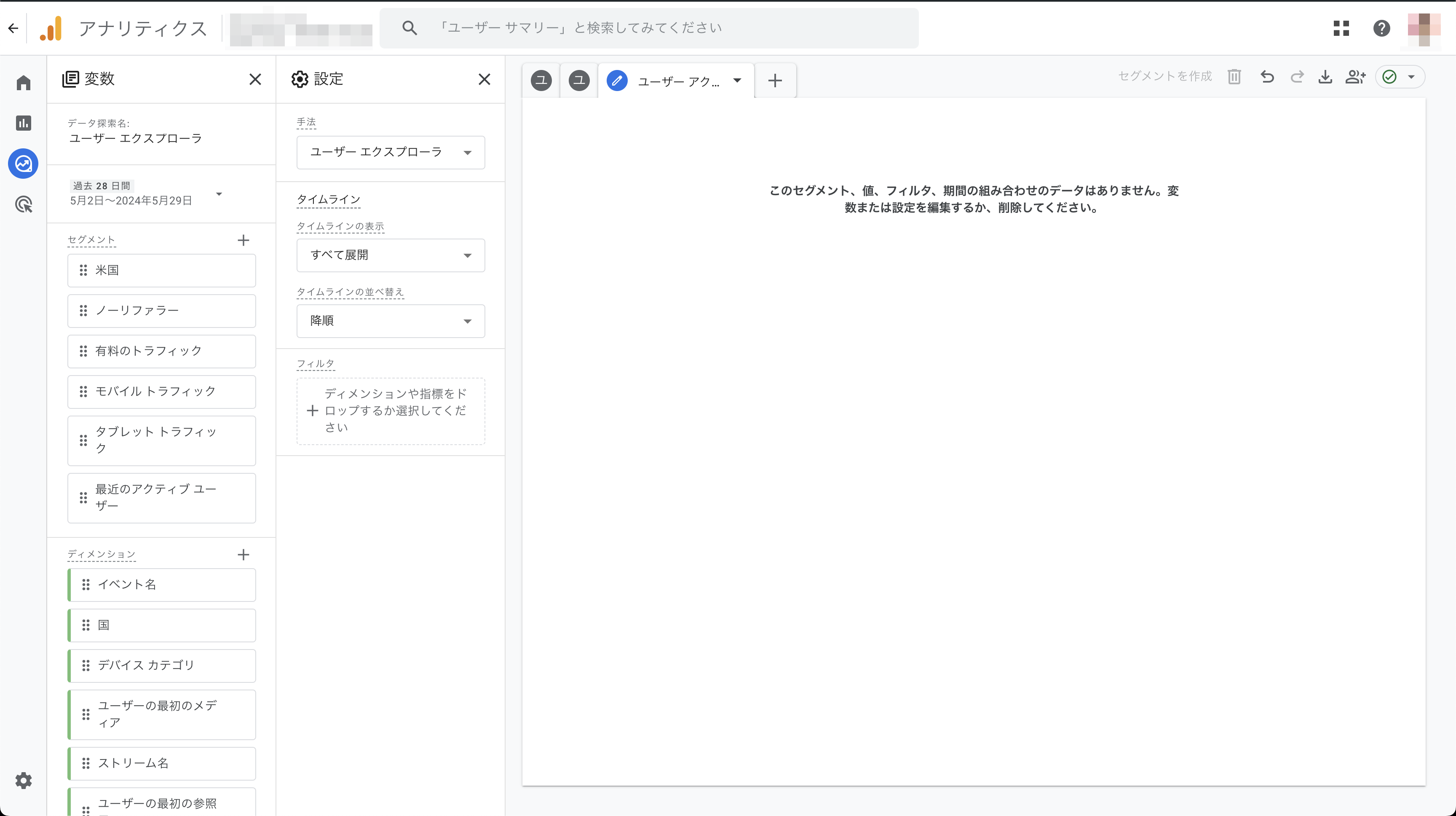Image resolution: width=1456 pixels, height=816 pixels.
Task: Open the タイムラインの並べ替え dropdown 降順
Action: click(x=391, y=321)
